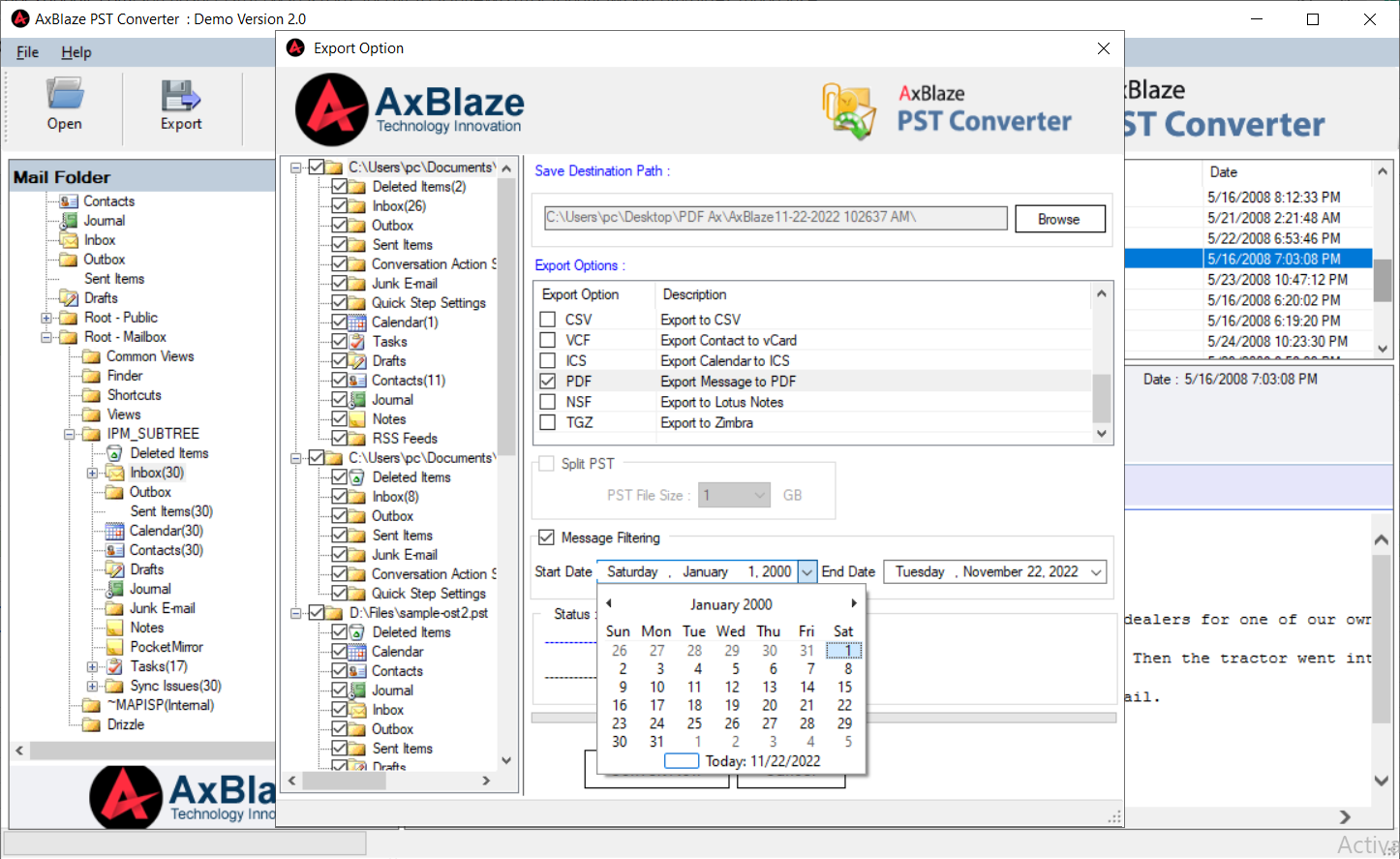Expand the Sync Issues(30) node
Image resolution: width=1400 pixels, height=859 pixels.
point(92,686)
